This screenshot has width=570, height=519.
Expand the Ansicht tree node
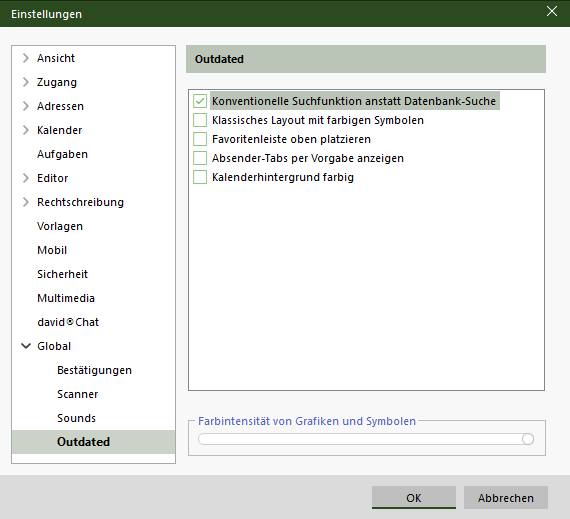click(25, 58)
